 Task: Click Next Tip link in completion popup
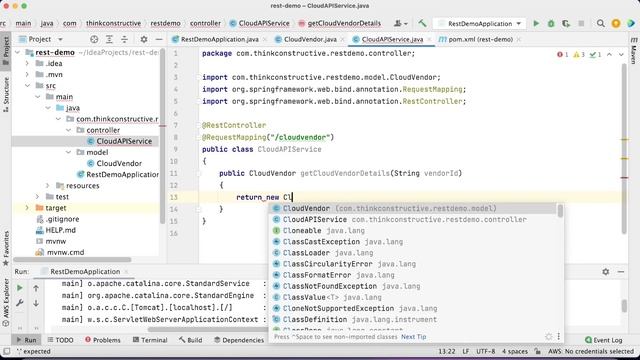point(413,337)
